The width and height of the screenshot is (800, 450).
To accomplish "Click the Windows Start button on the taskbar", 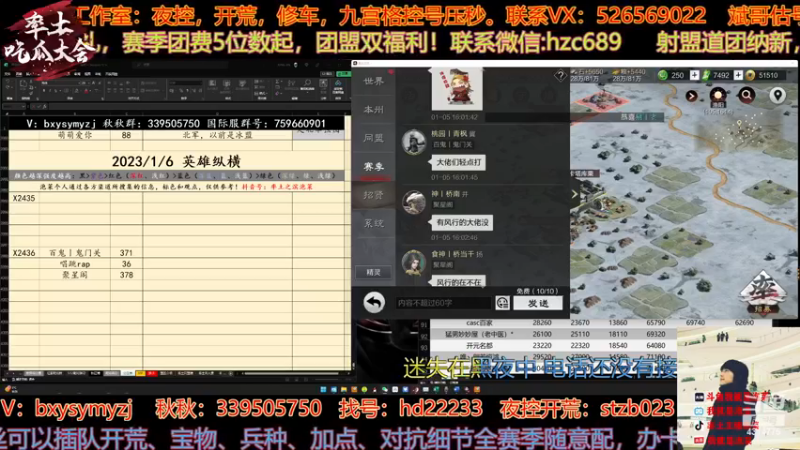I will pos(323,390).
